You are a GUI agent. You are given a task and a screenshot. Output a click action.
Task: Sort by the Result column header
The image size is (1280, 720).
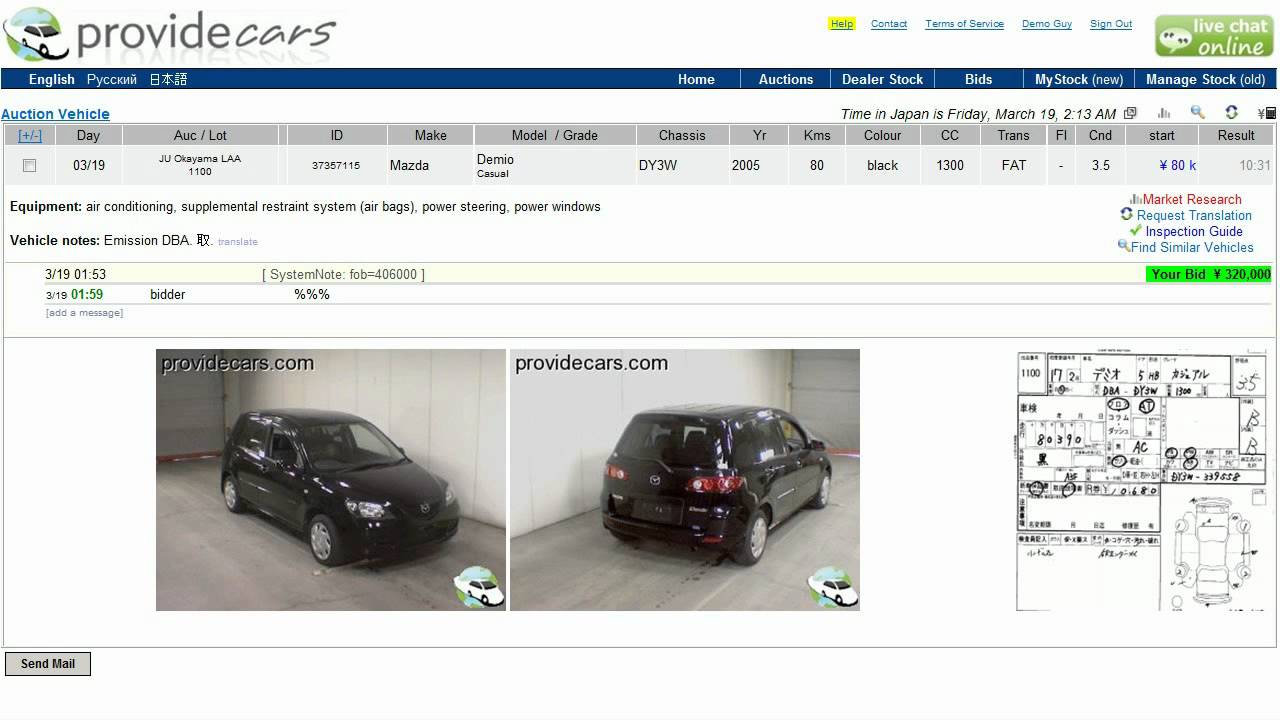pos(1236,135)
